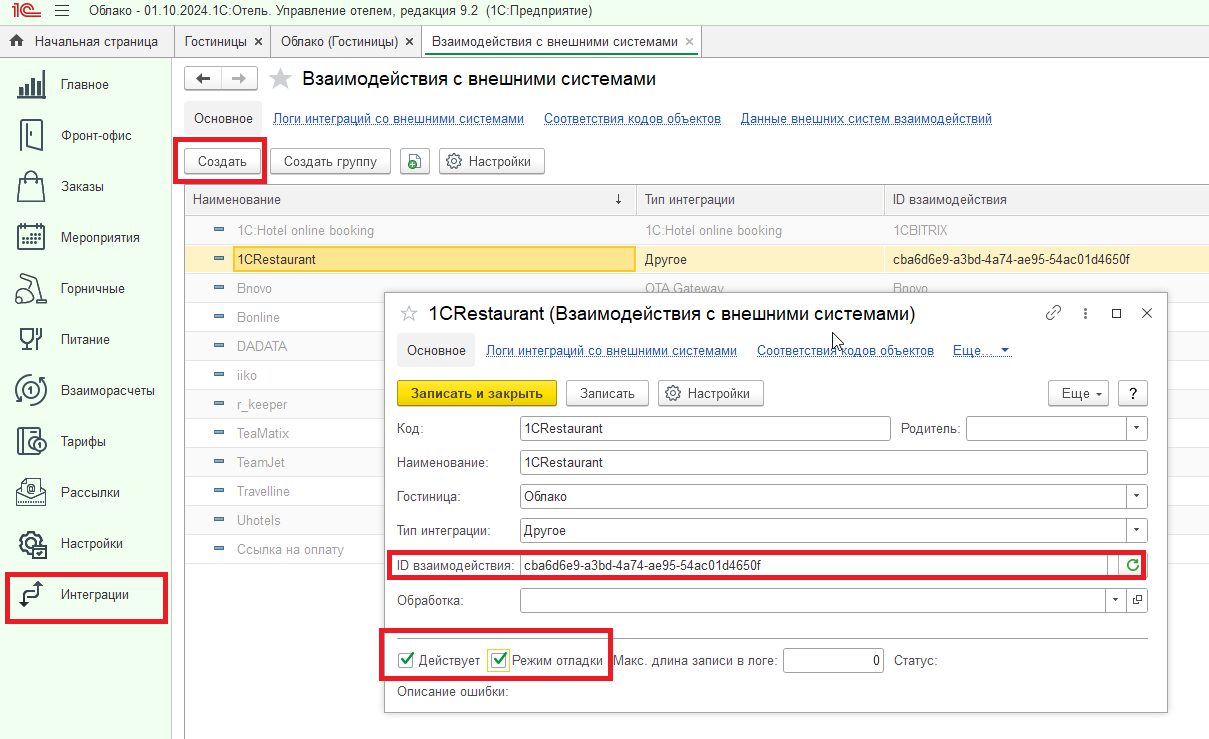Toggle the Действует checkbox

point(406,660)
